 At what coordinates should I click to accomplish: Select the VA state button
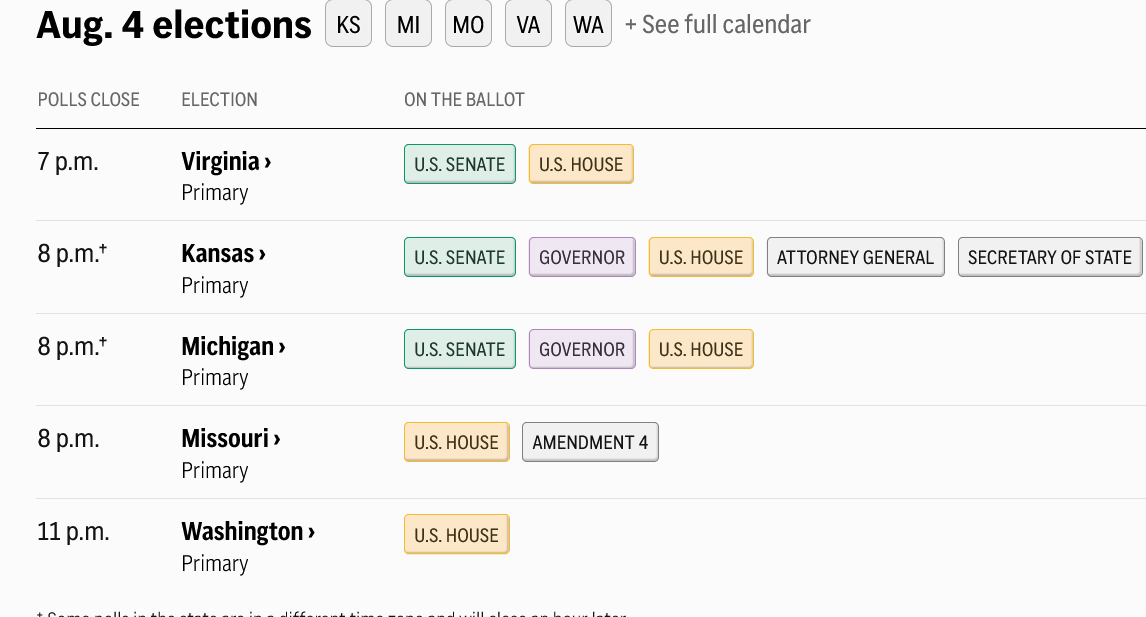(528, 24)
